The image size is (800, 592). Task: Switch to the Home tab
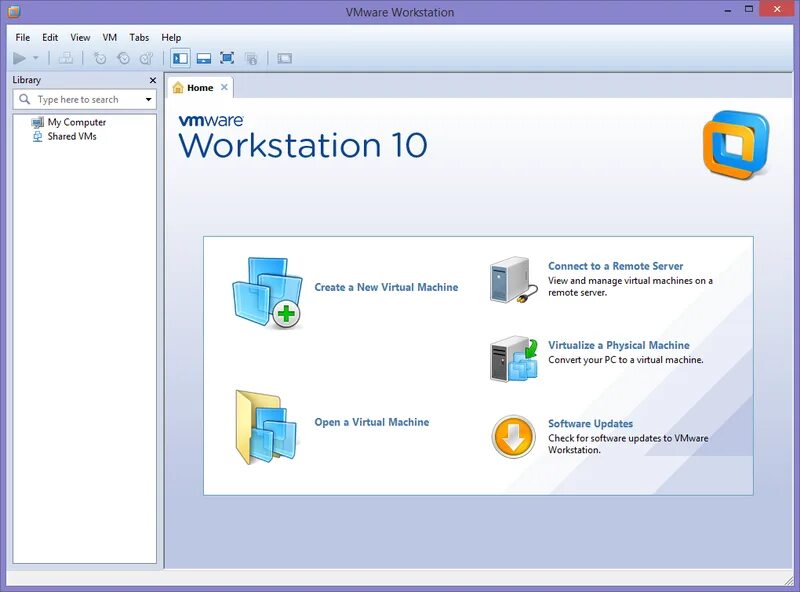click(x=201, y=88)
